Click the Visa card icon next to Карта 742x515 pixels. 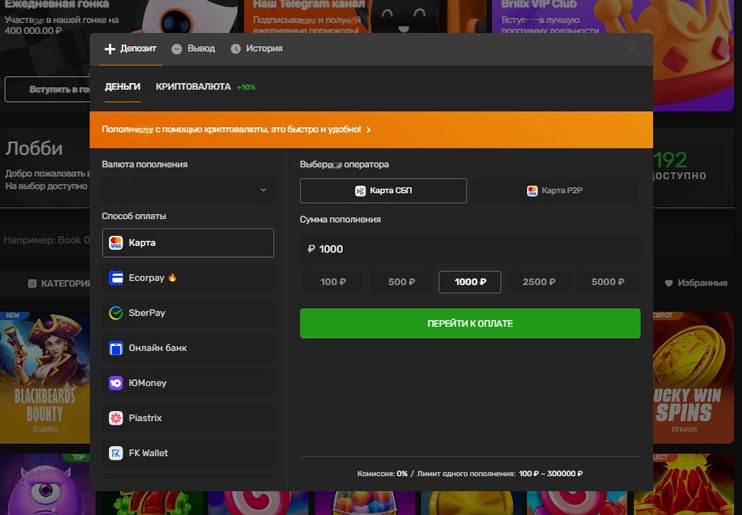[116, 243]
